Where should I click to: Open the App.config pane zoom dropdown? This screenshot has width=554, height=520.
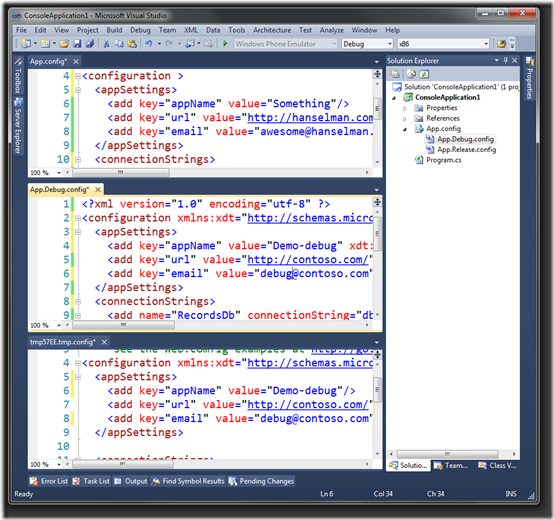coord(59,173)
